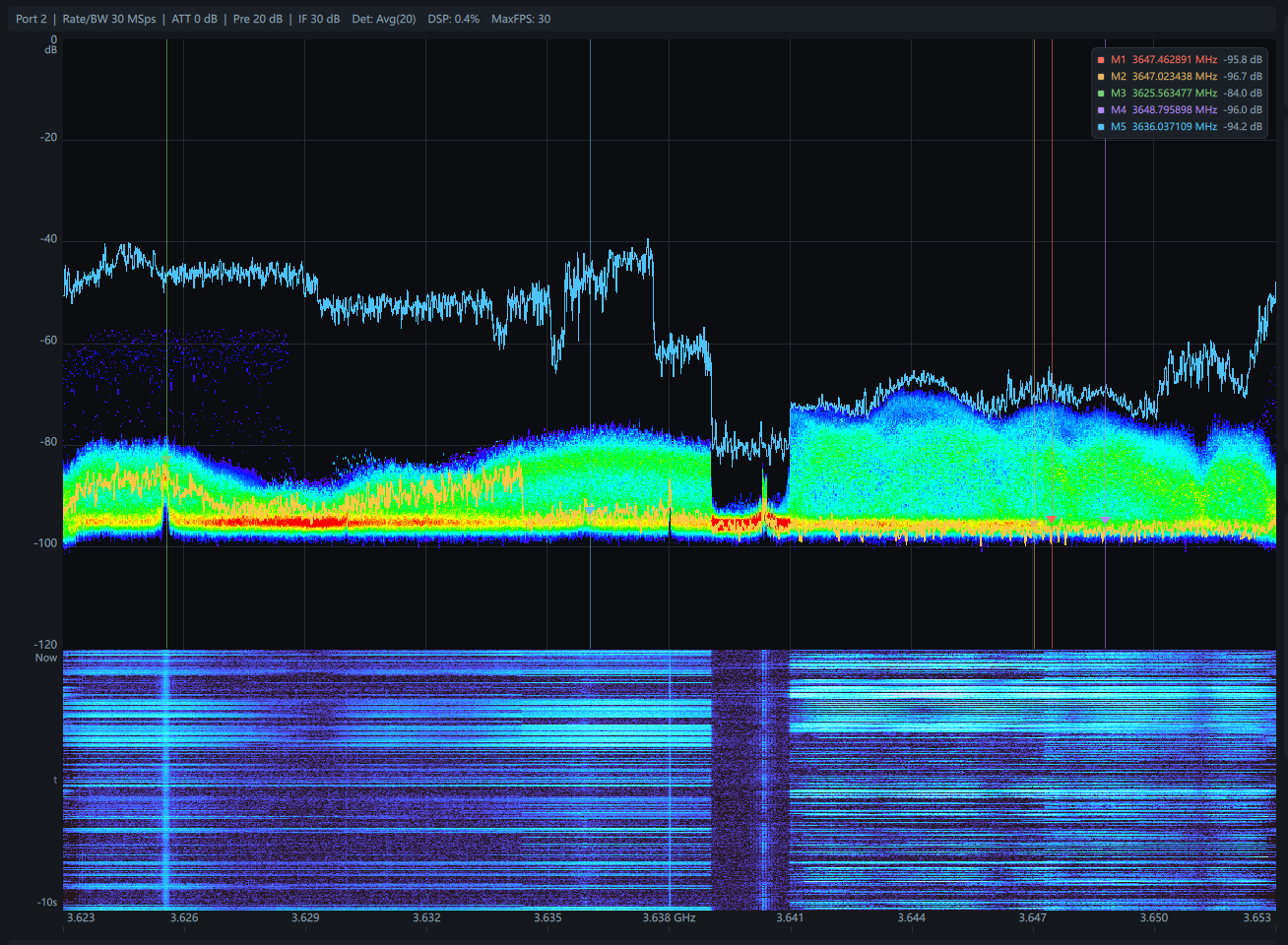Click the DSP: 0.4% load indicator
Screen dimensions: 1288x945
(453, 19)
